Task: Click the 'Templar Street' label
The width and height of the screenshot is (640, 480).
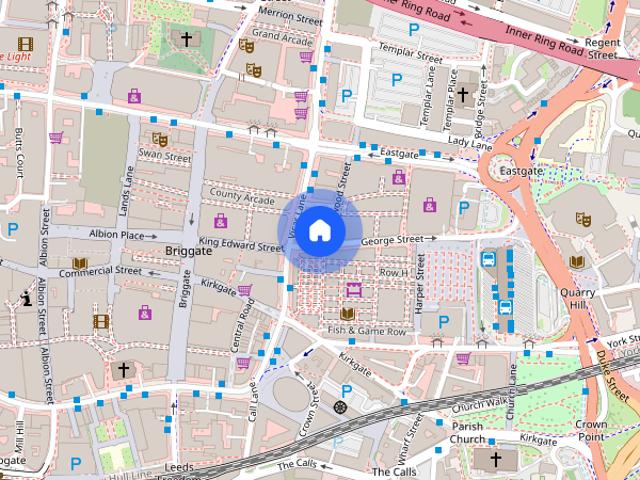Action: pyautogui.click(x=411, y=53)
